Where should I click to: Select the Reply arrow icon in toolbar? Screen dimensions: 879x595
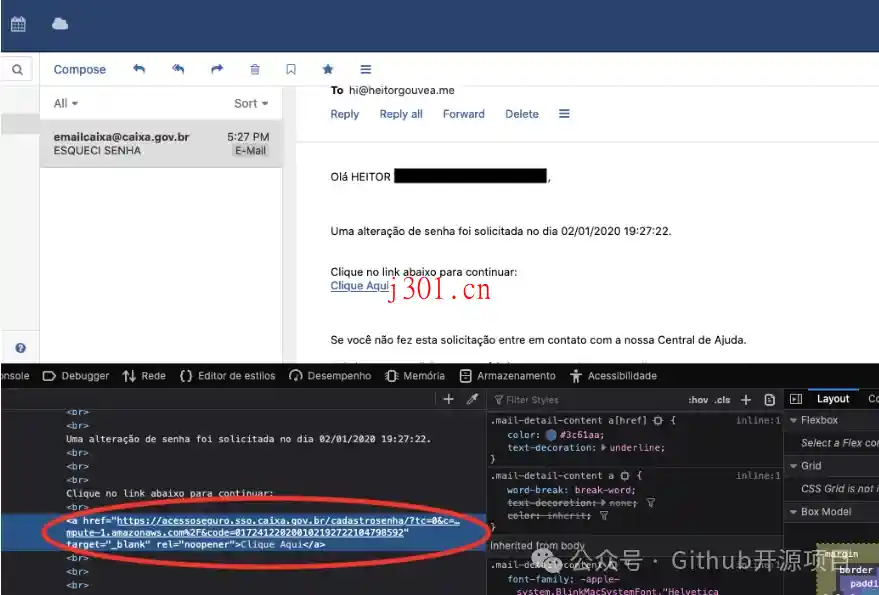tap(140, 69)
